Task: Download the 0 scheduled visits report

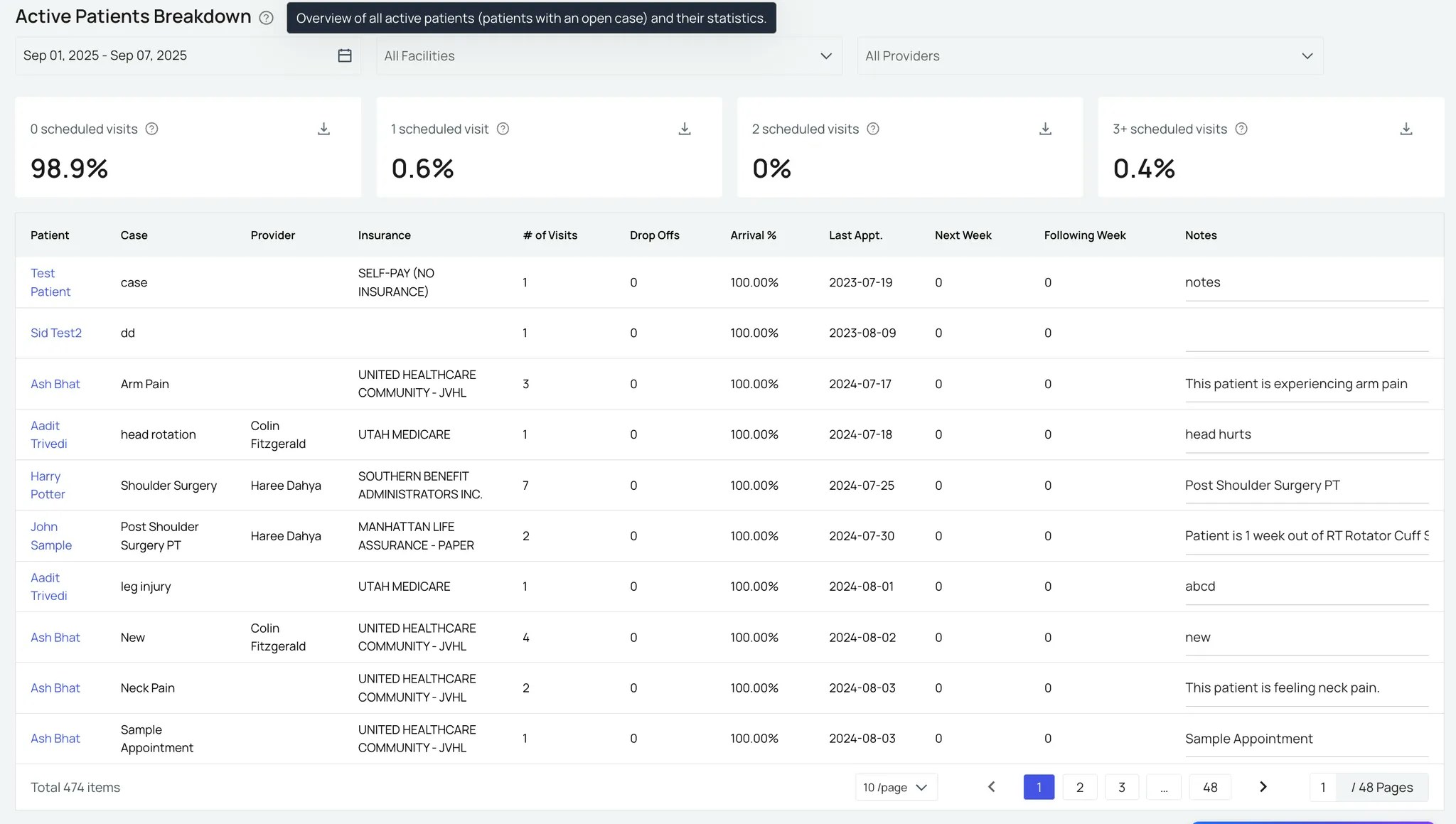Action: (323, 129)
